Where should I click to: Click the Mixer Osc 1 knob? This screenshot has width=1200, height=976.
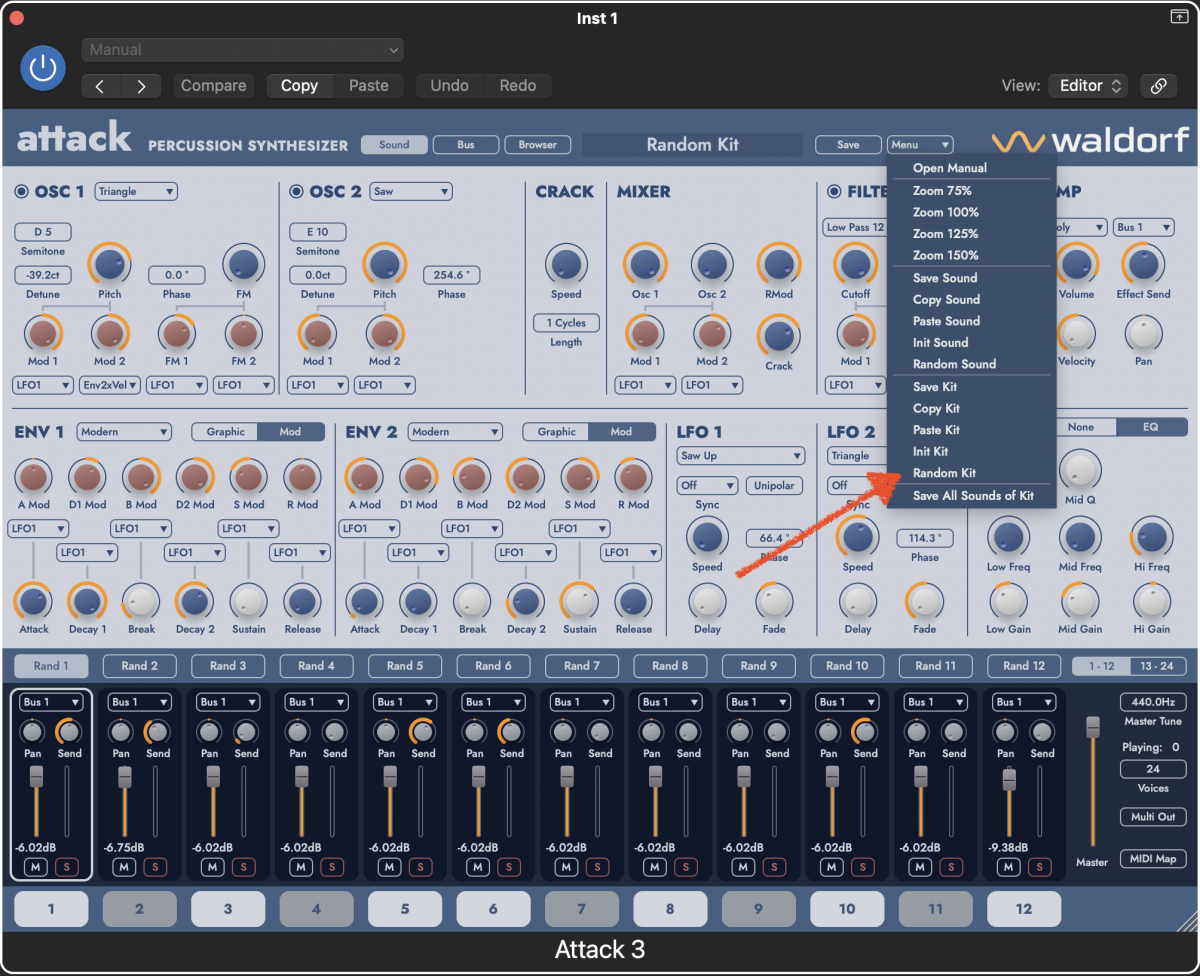point(645,265)
